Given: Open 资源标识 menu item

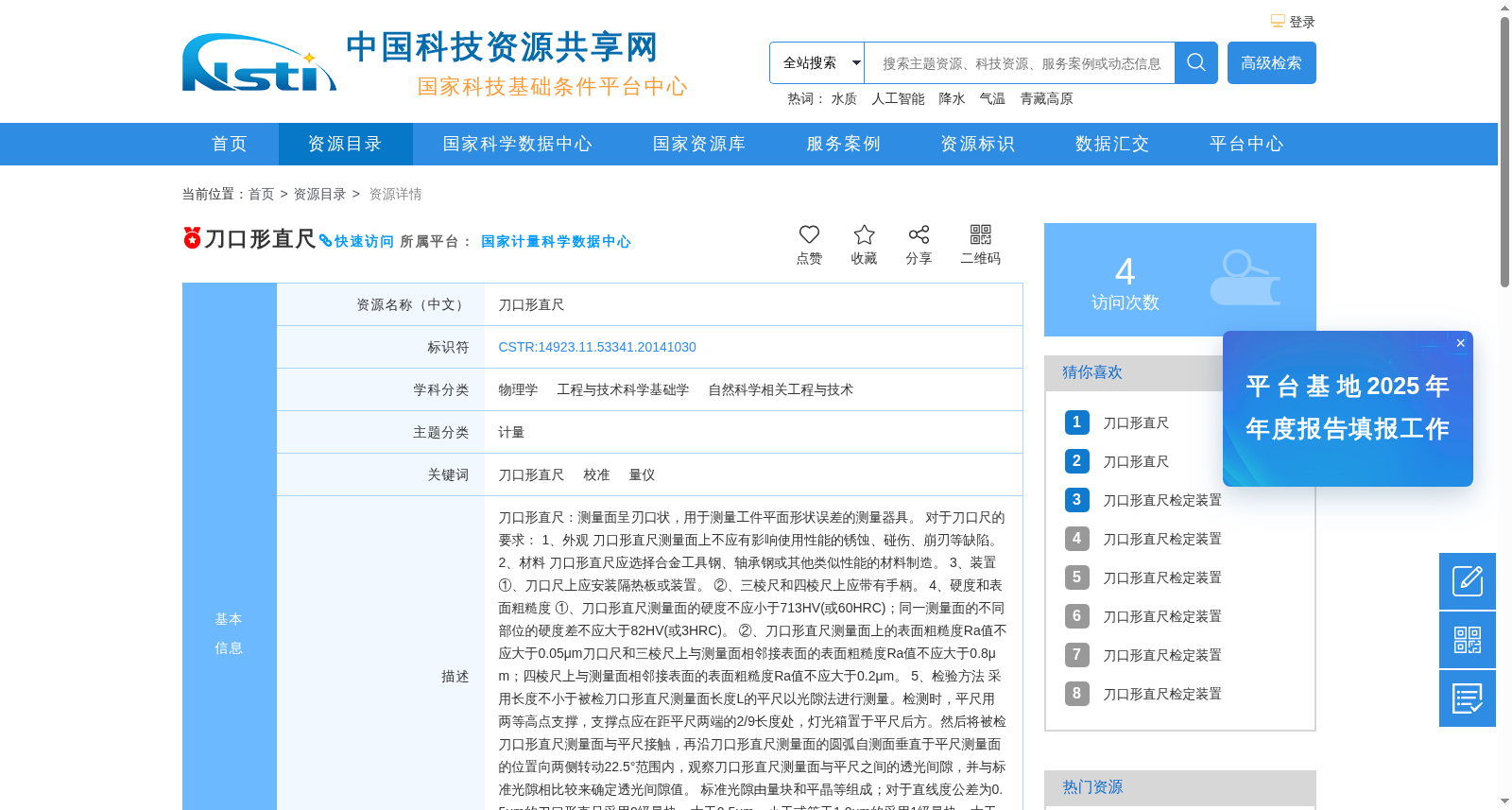Looking at the screenshot, I should pyautogui.click(x=977, y=144).
